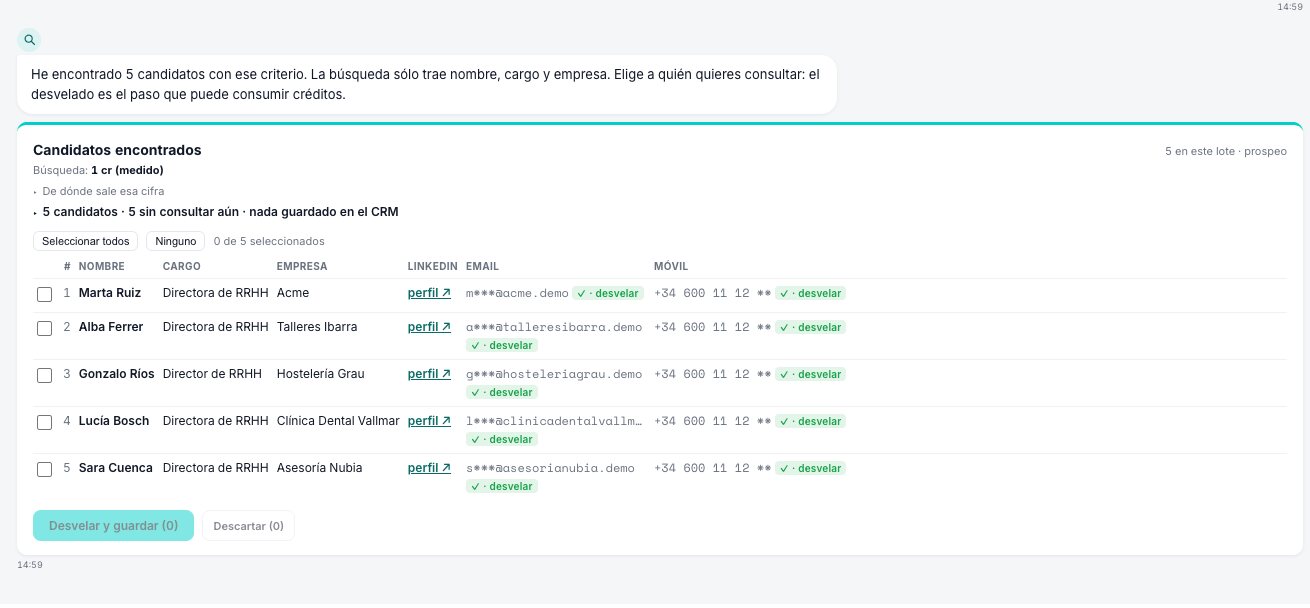Viewport: 1310px width, 608px height.
Task: Click the company 'Clínica Dental Vallmar'
Action: [338, 421]
